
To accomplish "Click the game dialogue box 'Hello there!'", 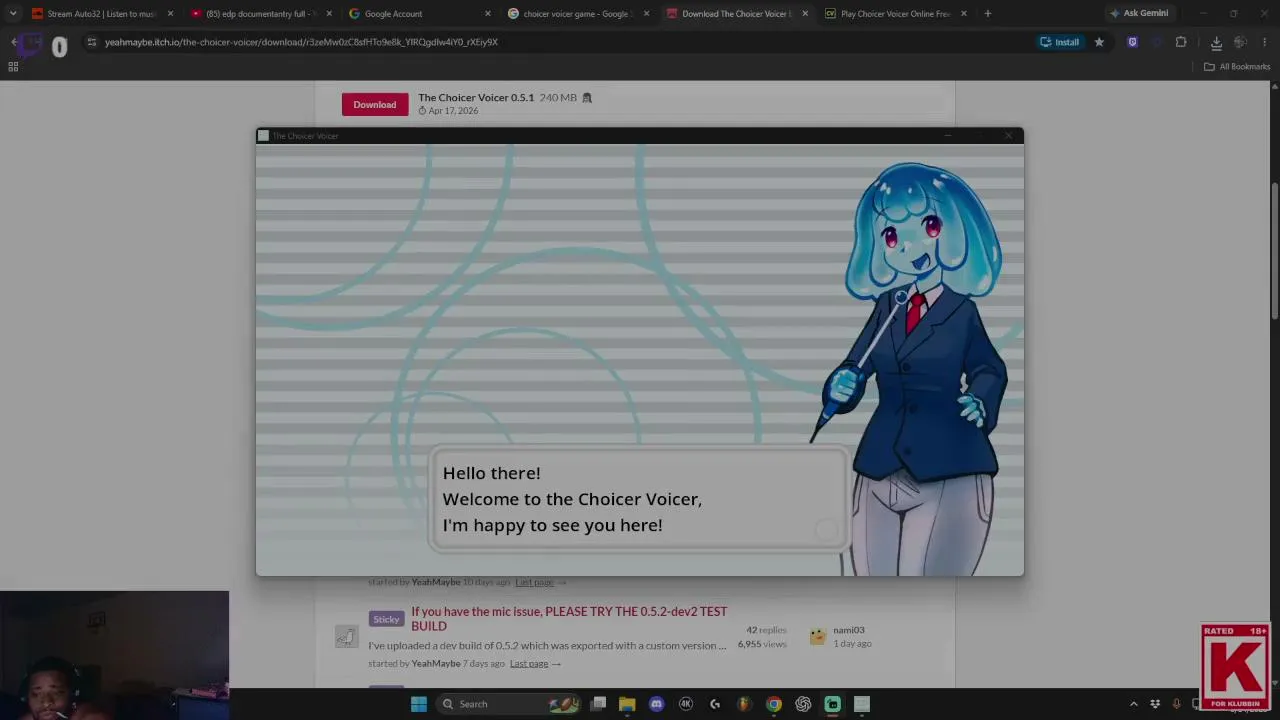I will [638, 499].
